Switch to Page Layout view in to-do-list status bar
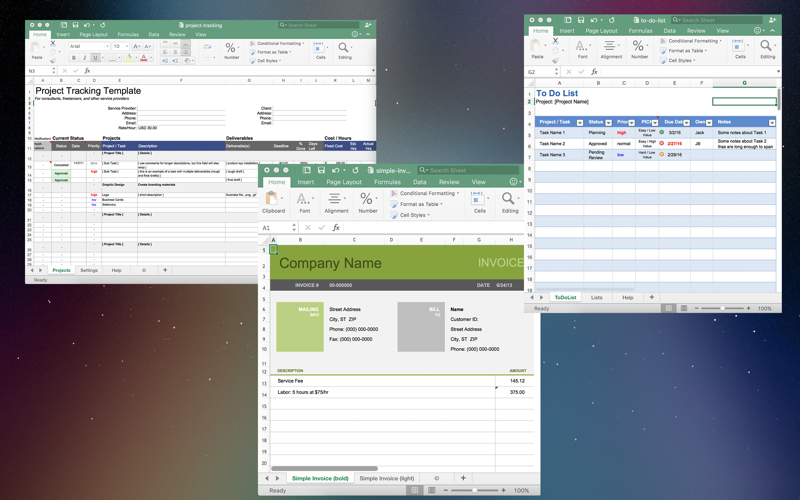Screen dimensions: 800x500 coord(684,308)
